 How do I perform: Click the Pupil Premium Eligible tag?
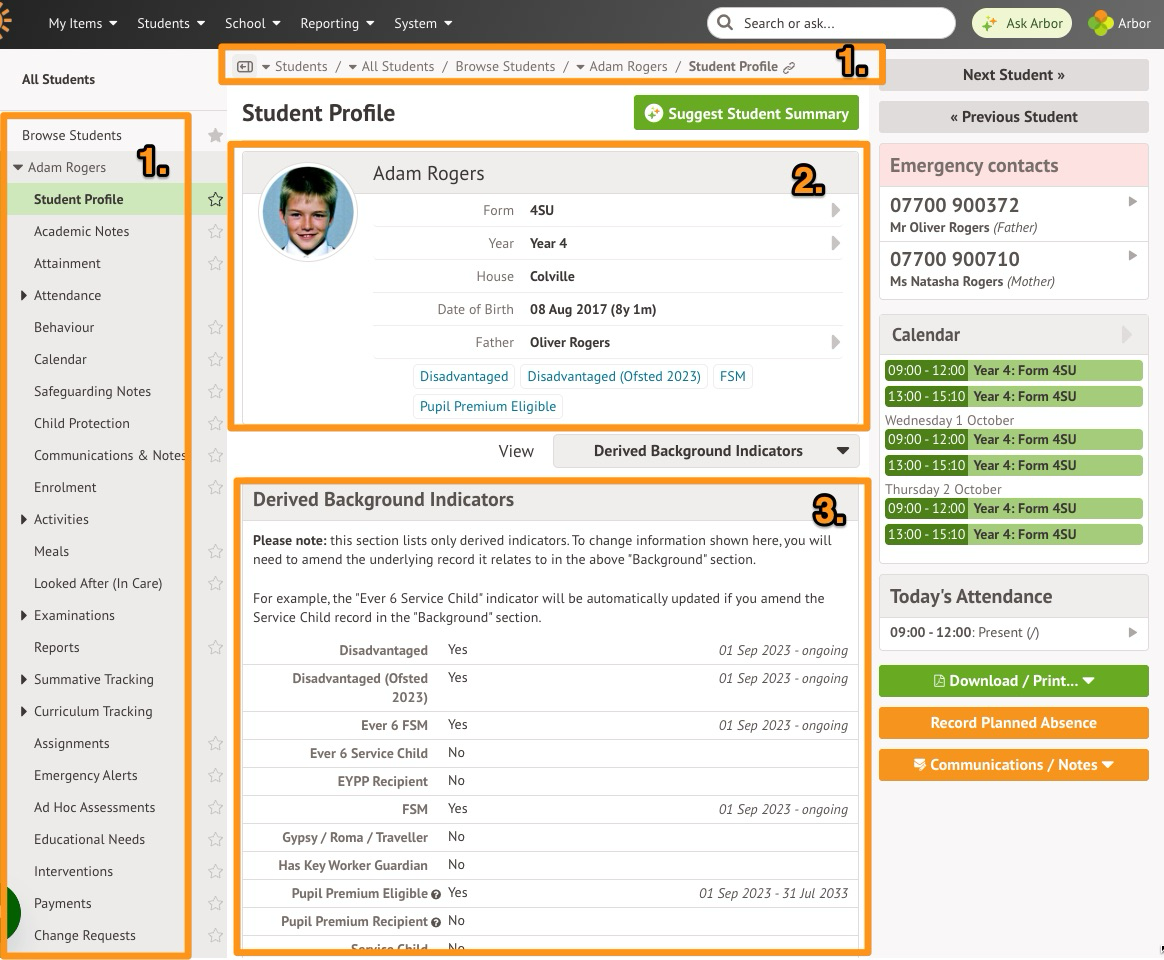coord(488,406)
